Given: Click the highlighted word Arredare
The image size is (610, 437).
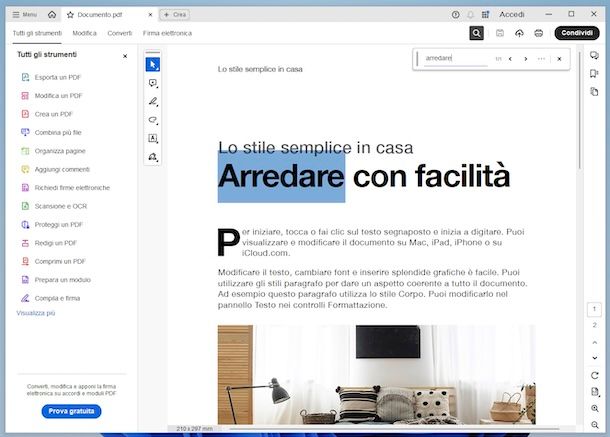Looking at the screenshot, I should pos(281,177).
